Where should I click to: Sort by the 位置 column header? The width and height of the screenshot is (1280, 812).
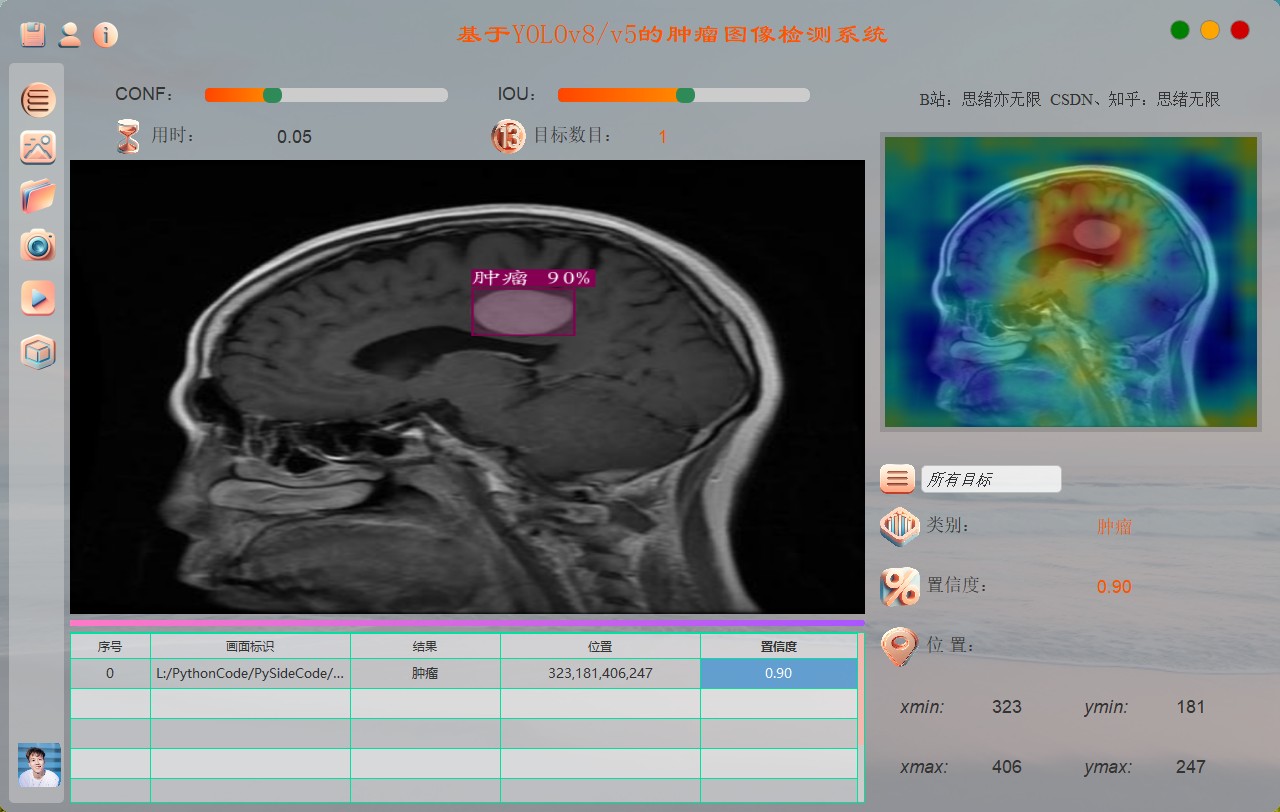coord(600,647)
